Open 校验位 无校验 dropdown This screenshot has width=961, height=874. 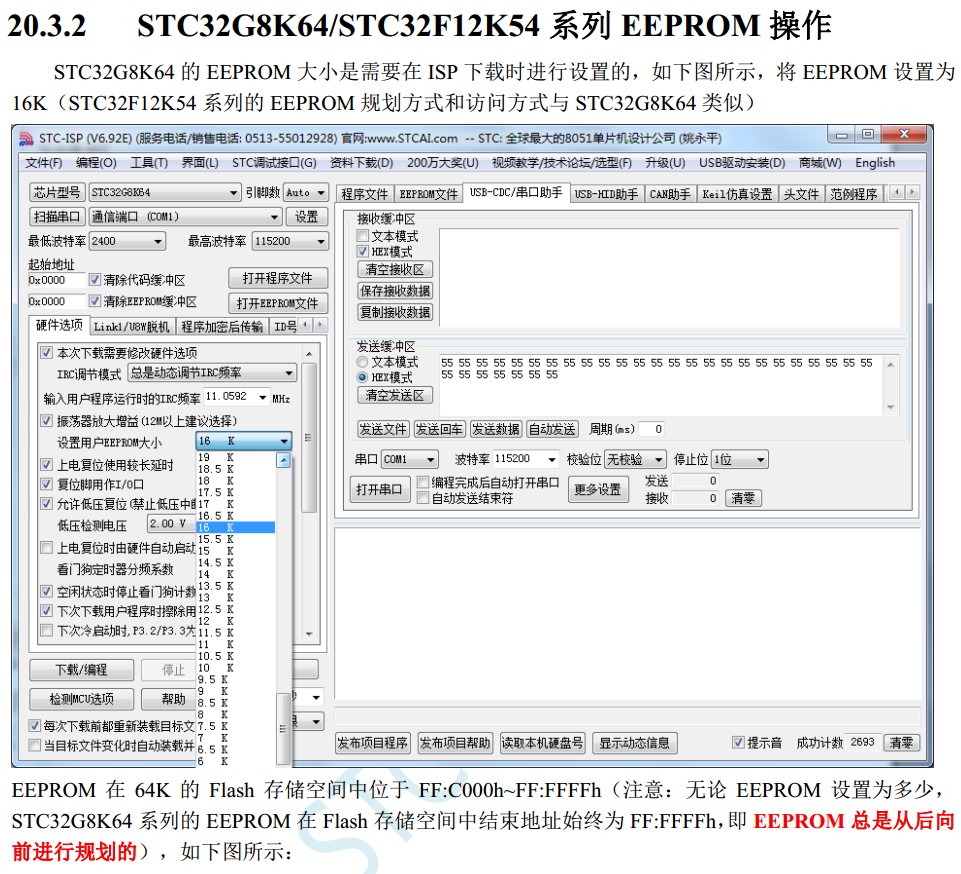pyautogui.click(x=635, y=459)
